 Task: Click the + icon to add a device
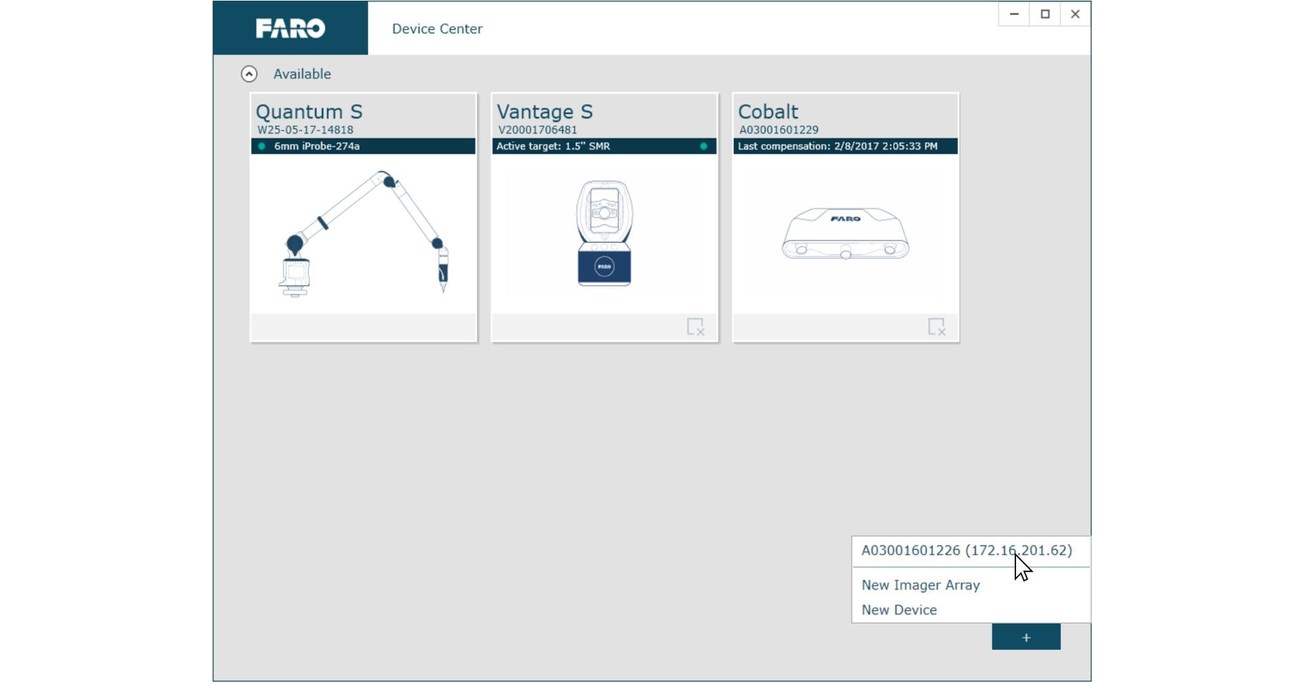pyautogui.click(x=1026, y=636)
